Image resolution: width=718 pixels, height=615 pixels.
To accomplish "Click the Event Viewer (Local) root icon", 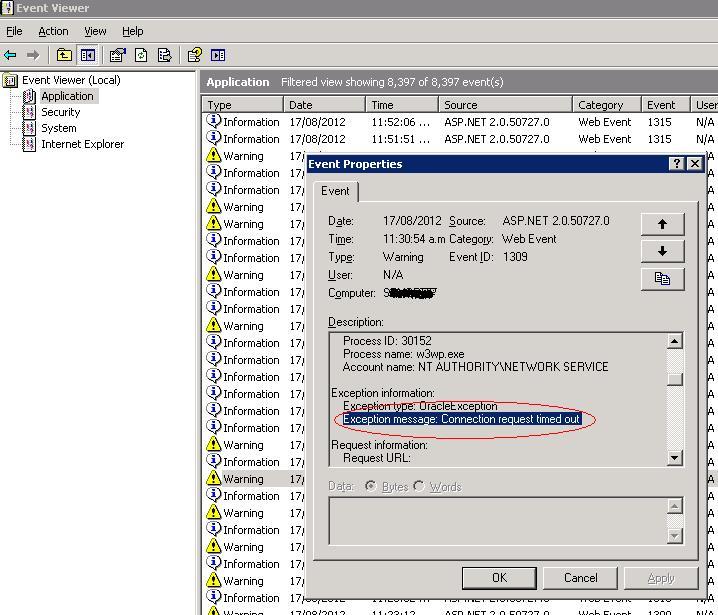I will click(10, 81).
